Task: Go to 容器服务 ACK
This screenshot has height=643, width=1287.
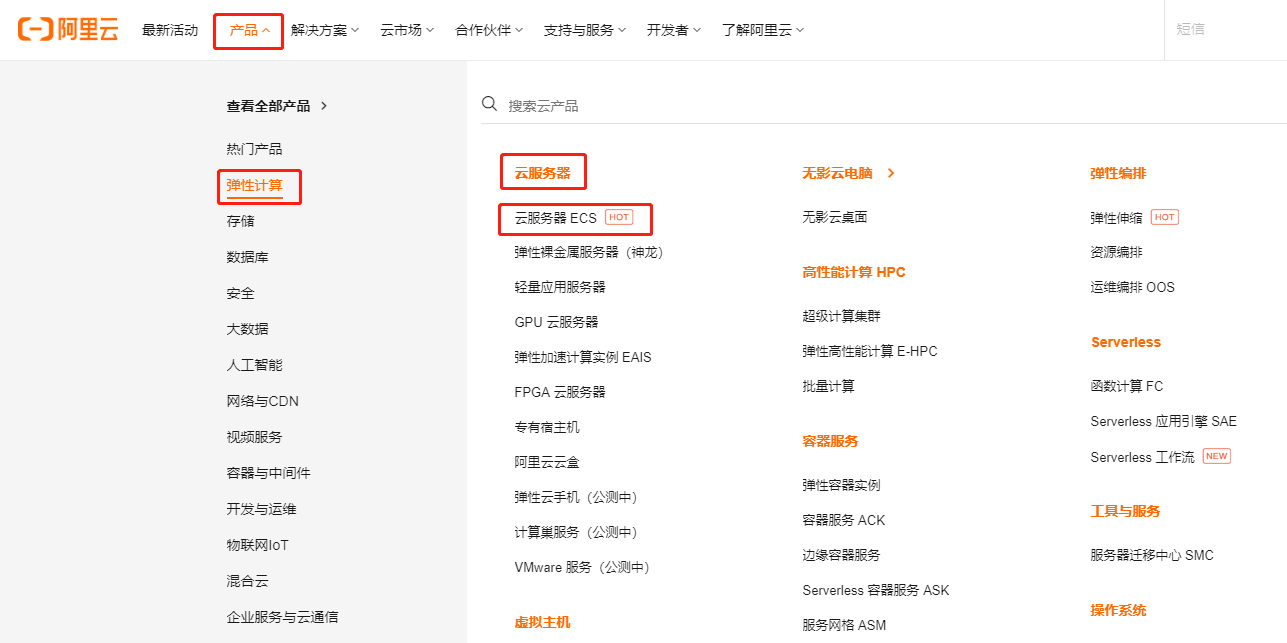Action: point(843,520)
